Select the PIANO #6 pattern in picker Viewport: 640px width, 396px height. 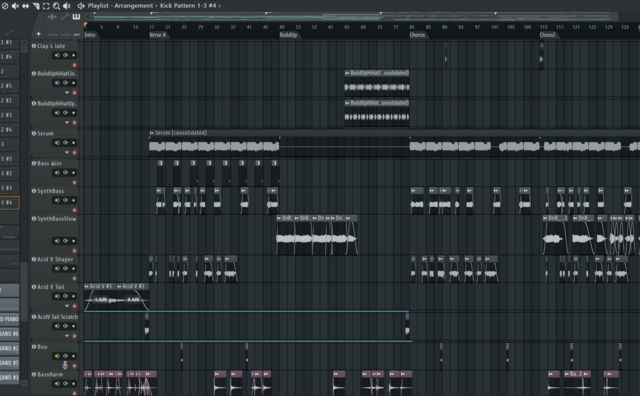pyautogui.click(x=9, y=334)
